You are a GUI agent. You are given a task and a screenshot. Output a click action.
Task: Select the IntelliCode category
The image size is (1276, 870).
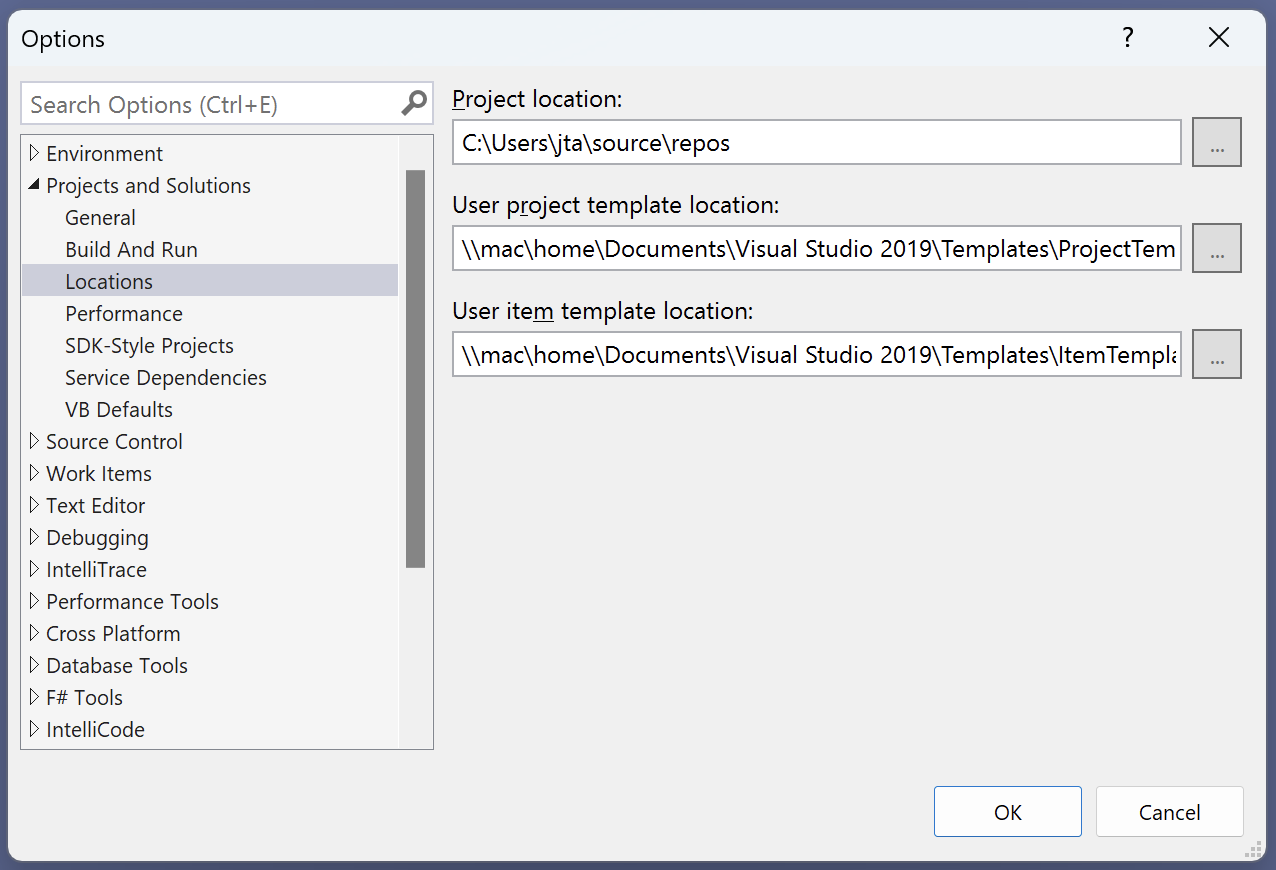click(x=95, y=729)
